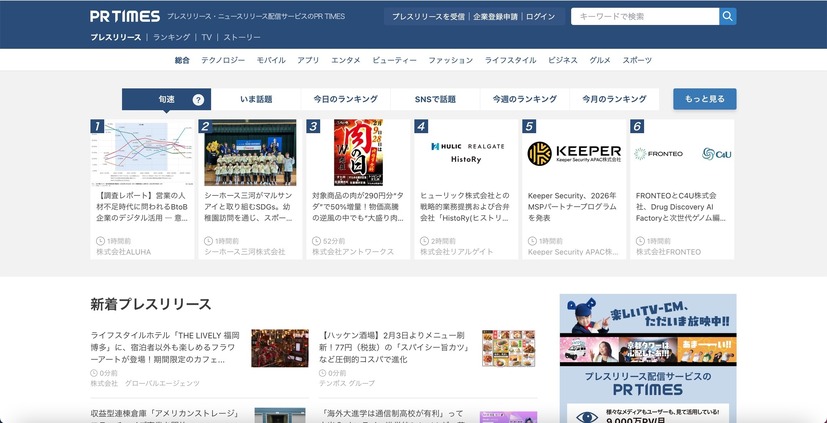Image resolution: width=827 pixels, height=423 pixels.
Task: Open the グルメ category menu item
Action: coord(600,60)
